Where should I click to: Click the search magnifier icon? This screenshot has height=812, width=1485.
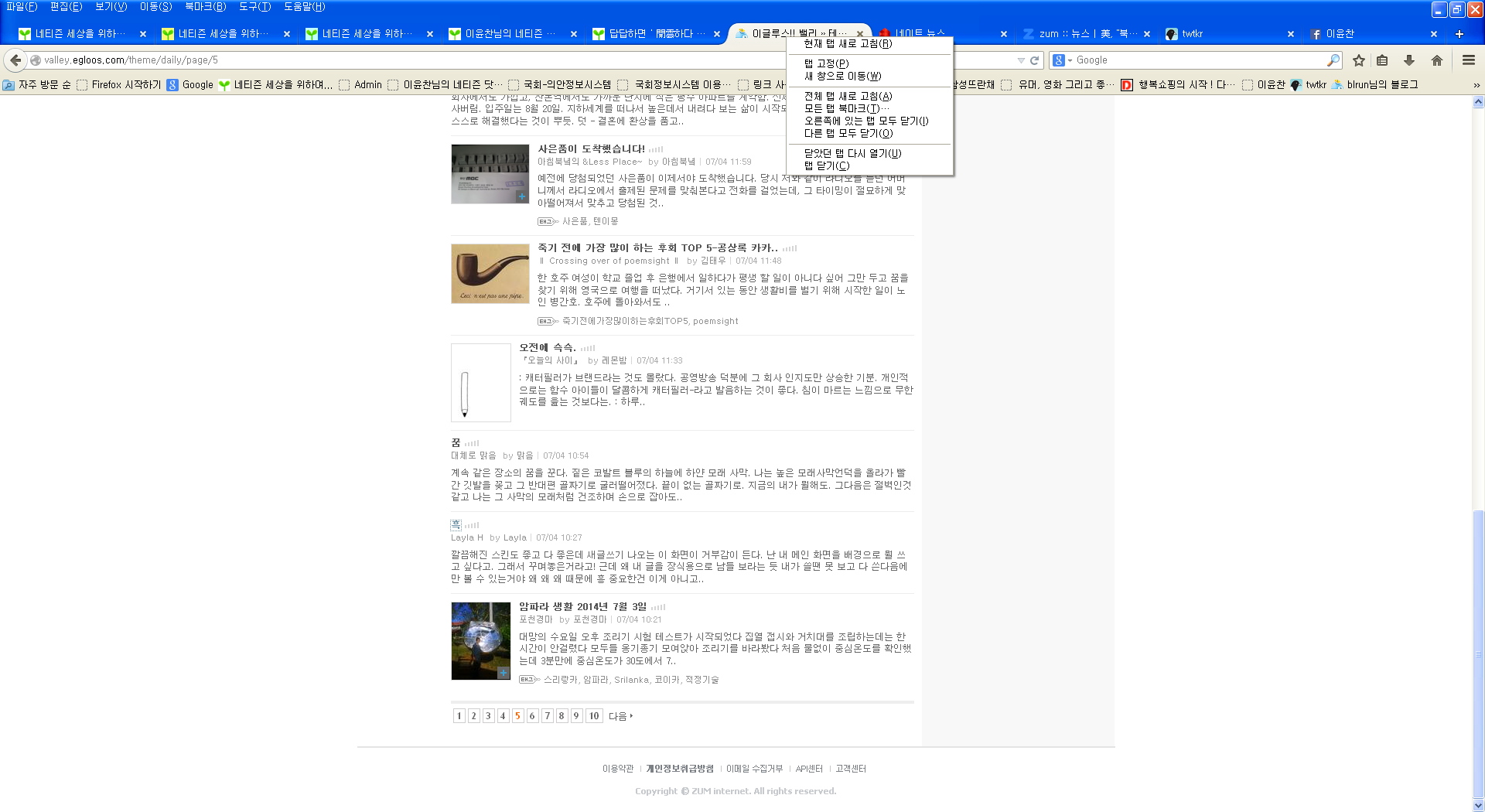[x=1333, y=60]
